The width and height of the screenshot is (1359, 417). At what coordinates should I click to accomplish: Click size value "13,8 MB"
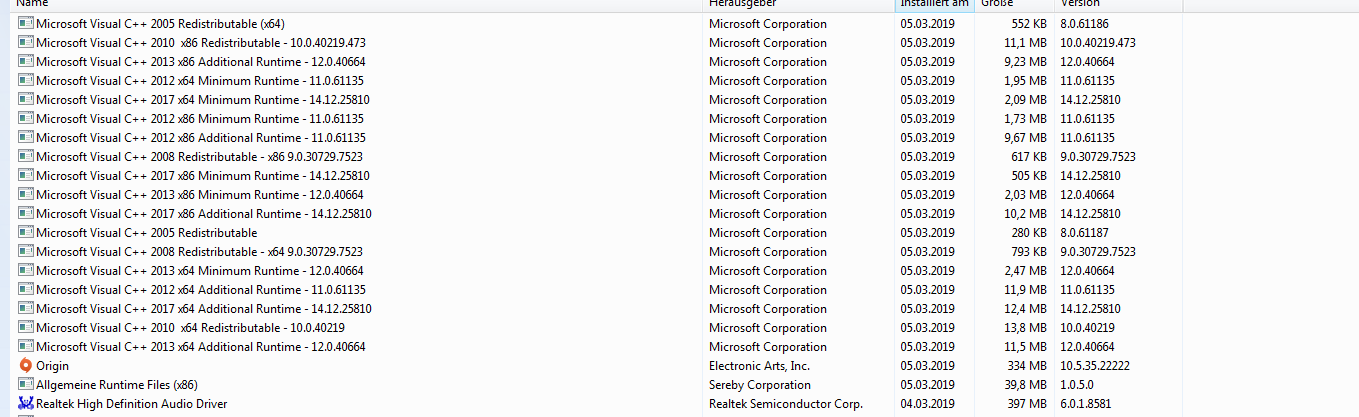(1026, 327)
